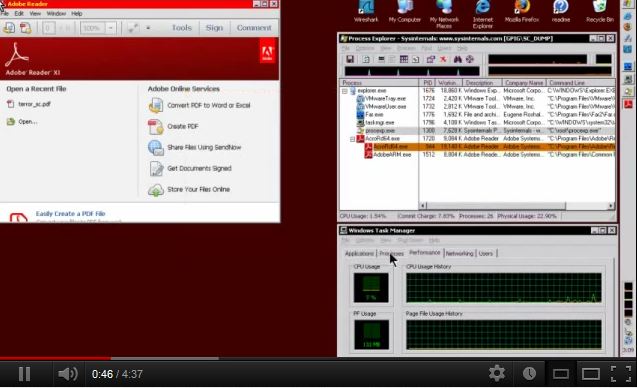Select the VMwareTray.exe process row
Screen dimensions: 637x388
pos(477,99)
